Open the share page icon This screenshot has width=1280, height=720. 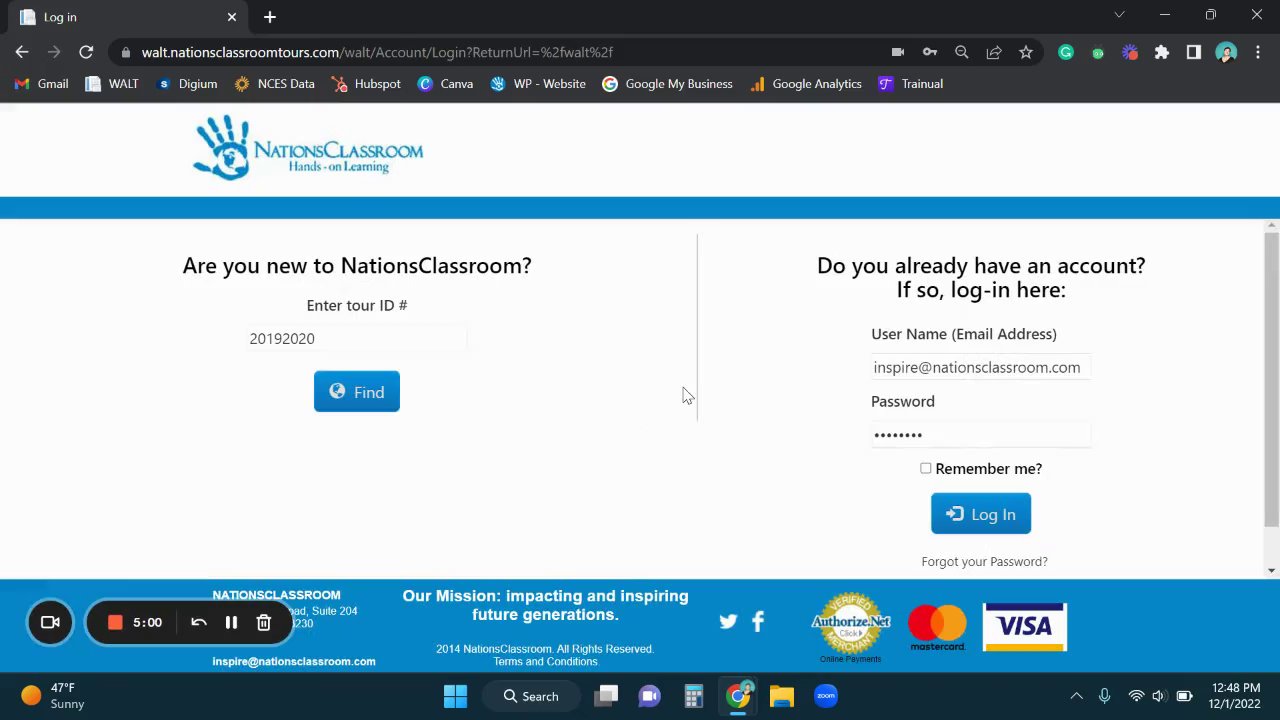[x=994, y=52]
